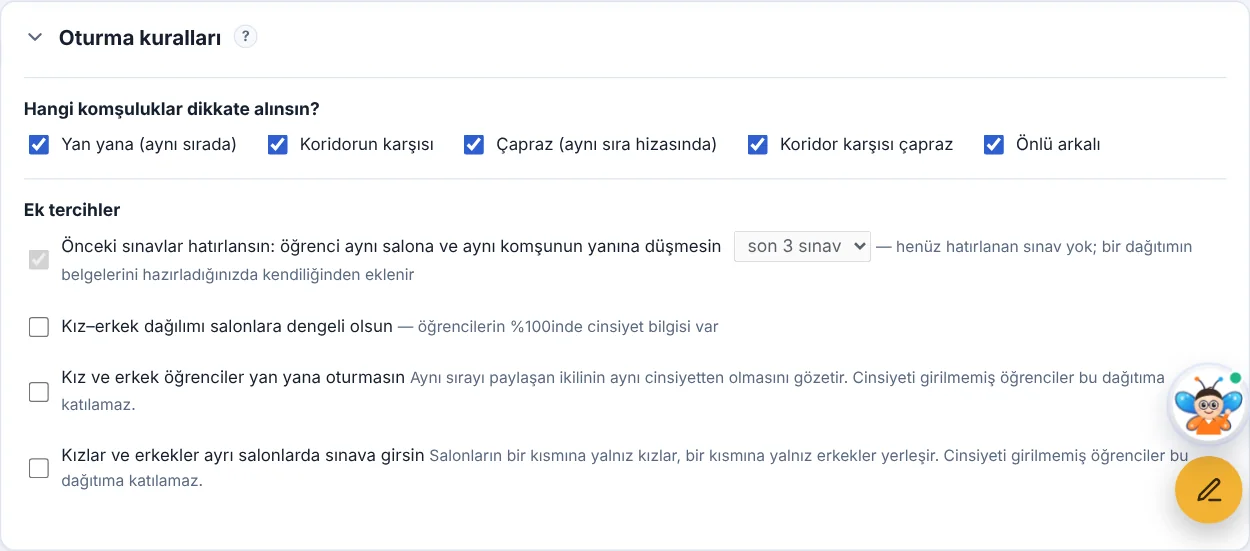This screenshot has height=551, width=1250.
Task: Click the Önceki sınavlar hatırlansın label text
Action: (x=391, y=246)
